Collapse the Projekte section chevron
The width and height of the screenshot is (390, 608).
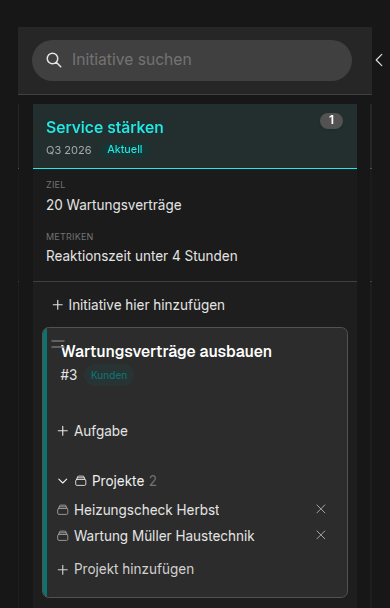point(62,481)
